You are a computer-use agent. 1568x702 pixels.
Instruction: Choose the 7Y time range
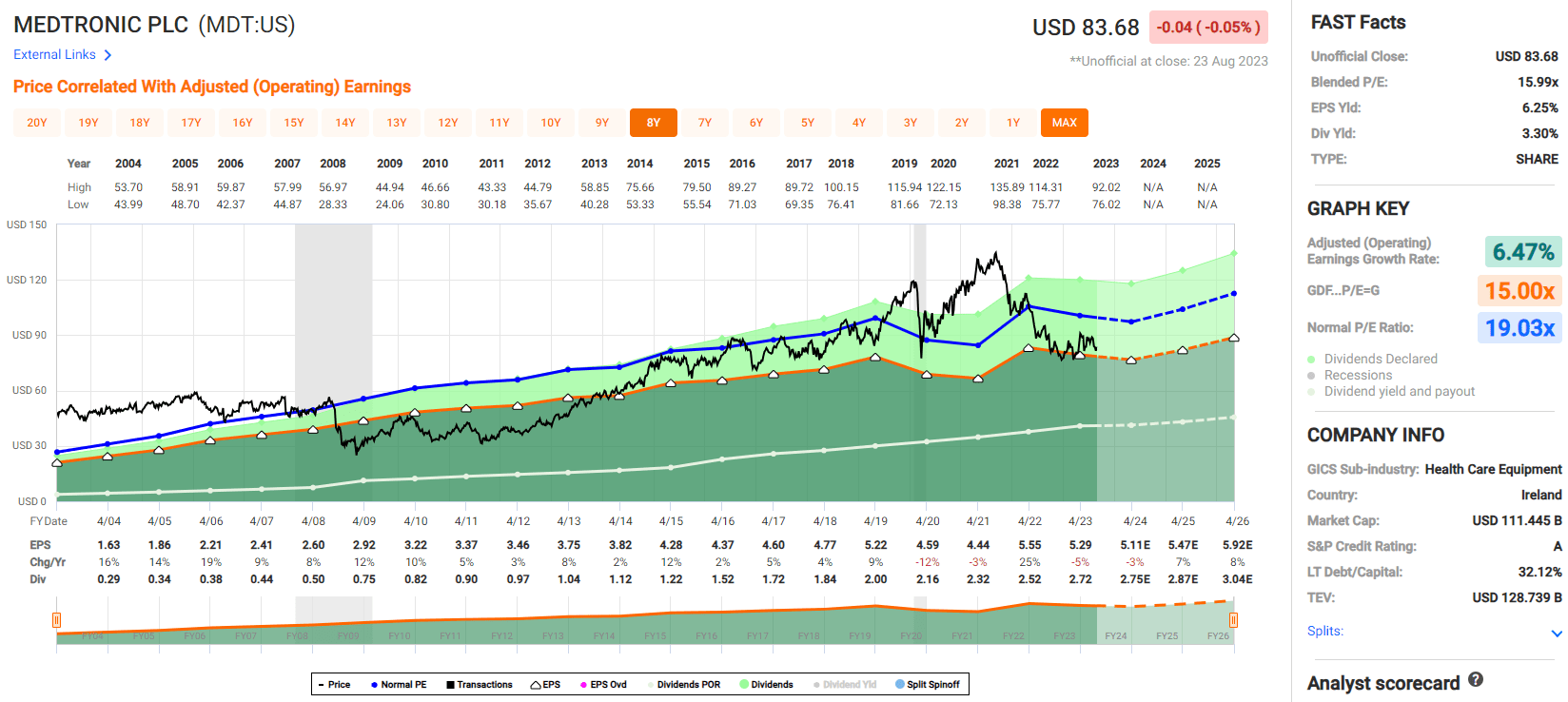tap(705, 123)
